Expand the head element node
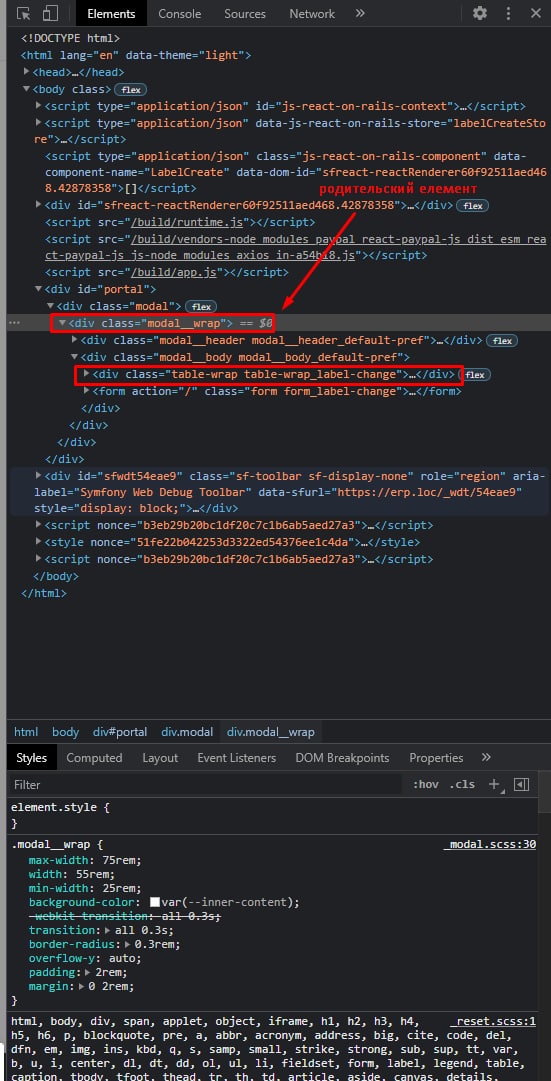Screen dimensions: 551x1081 [26, 72]
